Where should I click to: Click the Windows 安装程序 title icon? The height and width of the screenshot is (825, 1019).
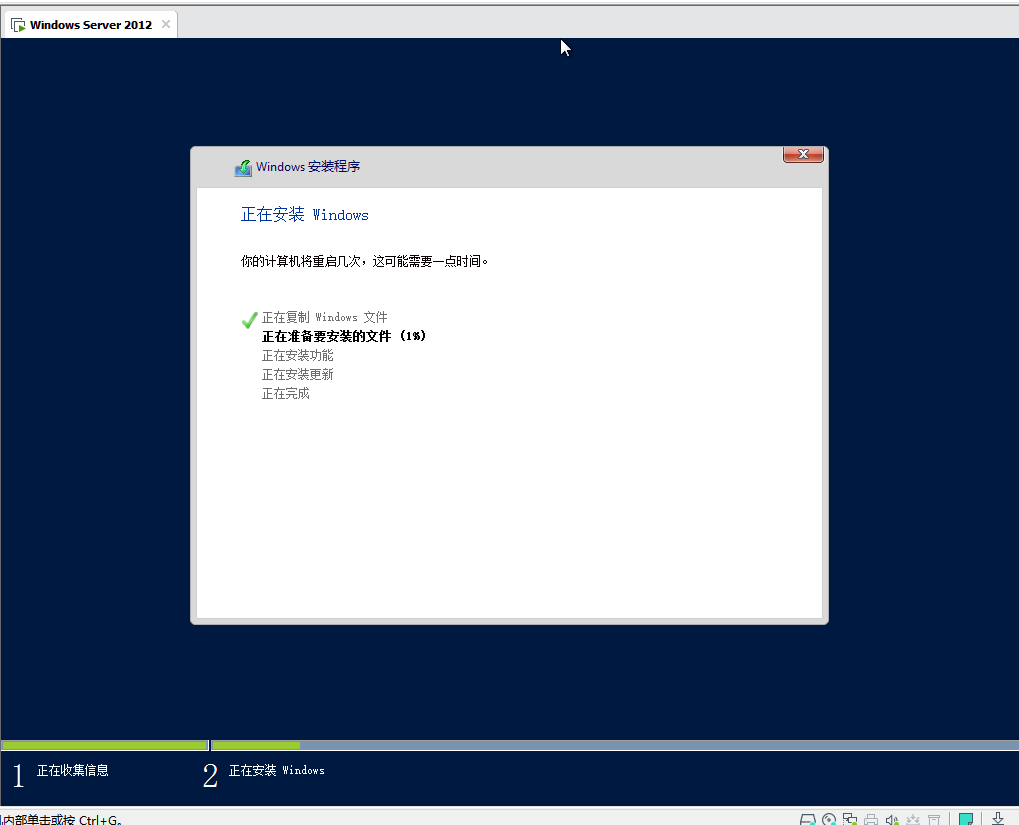243,168
